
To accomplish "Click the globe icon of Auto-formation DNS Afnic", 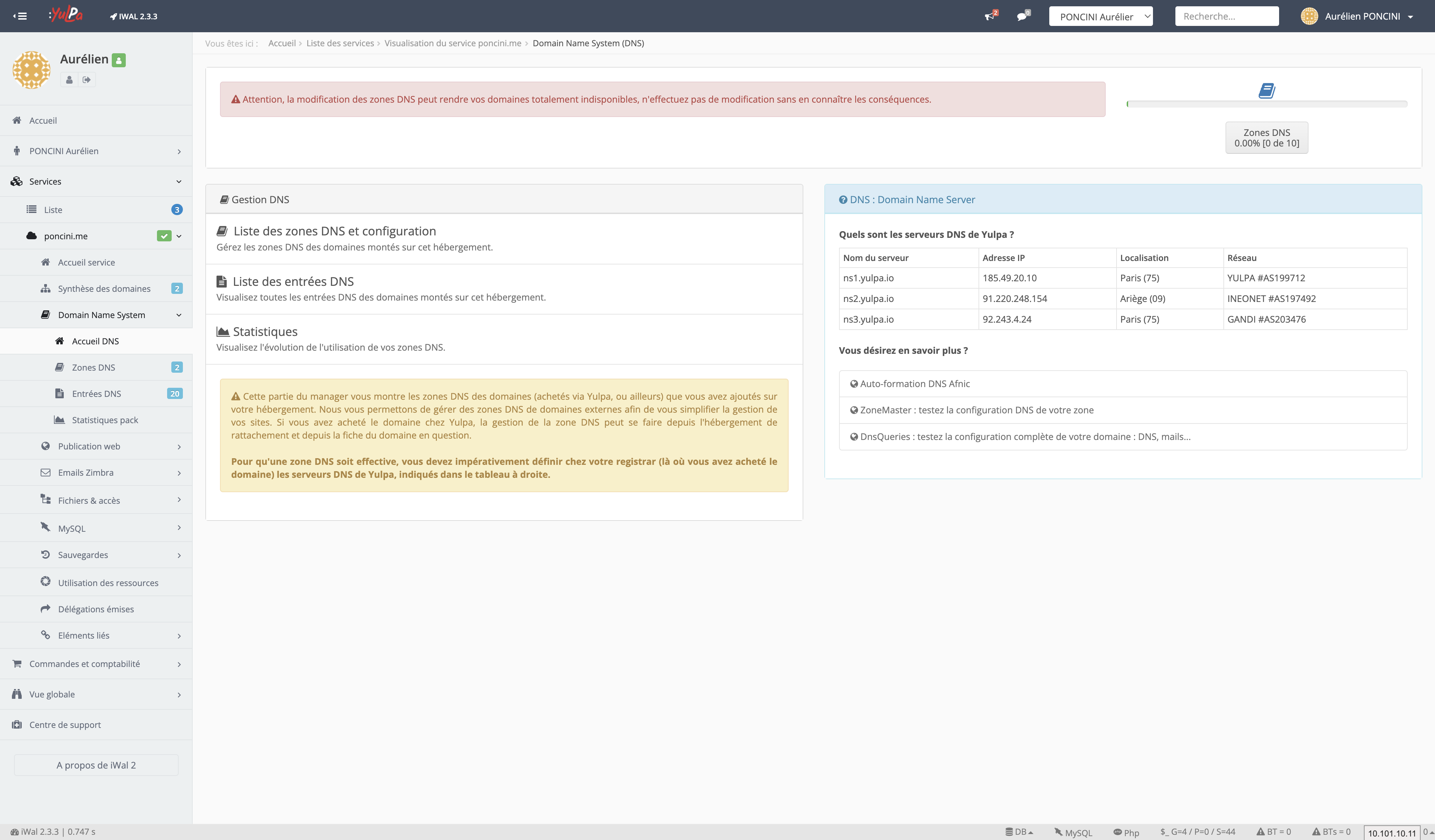I will tap(853, 384).
